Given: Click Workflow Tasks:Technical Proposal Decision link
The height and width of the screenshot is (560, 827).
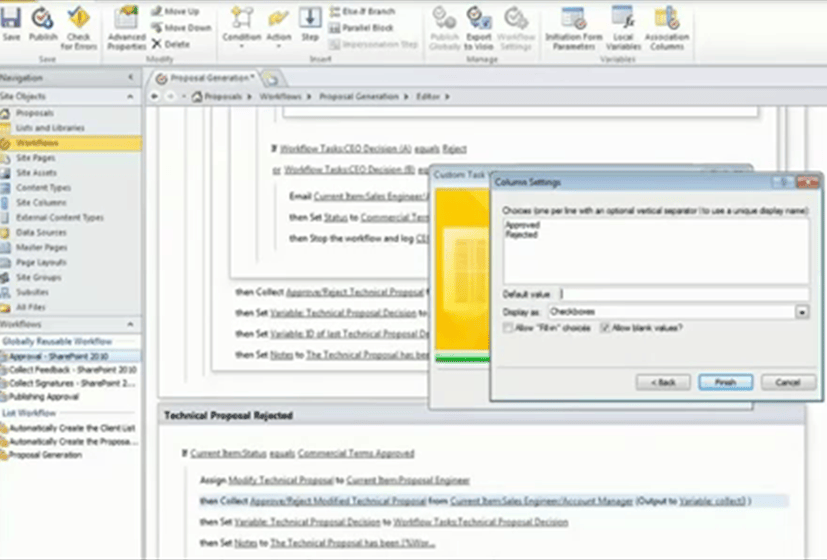Looking at the screenshot, I should [x=480, y=522].
